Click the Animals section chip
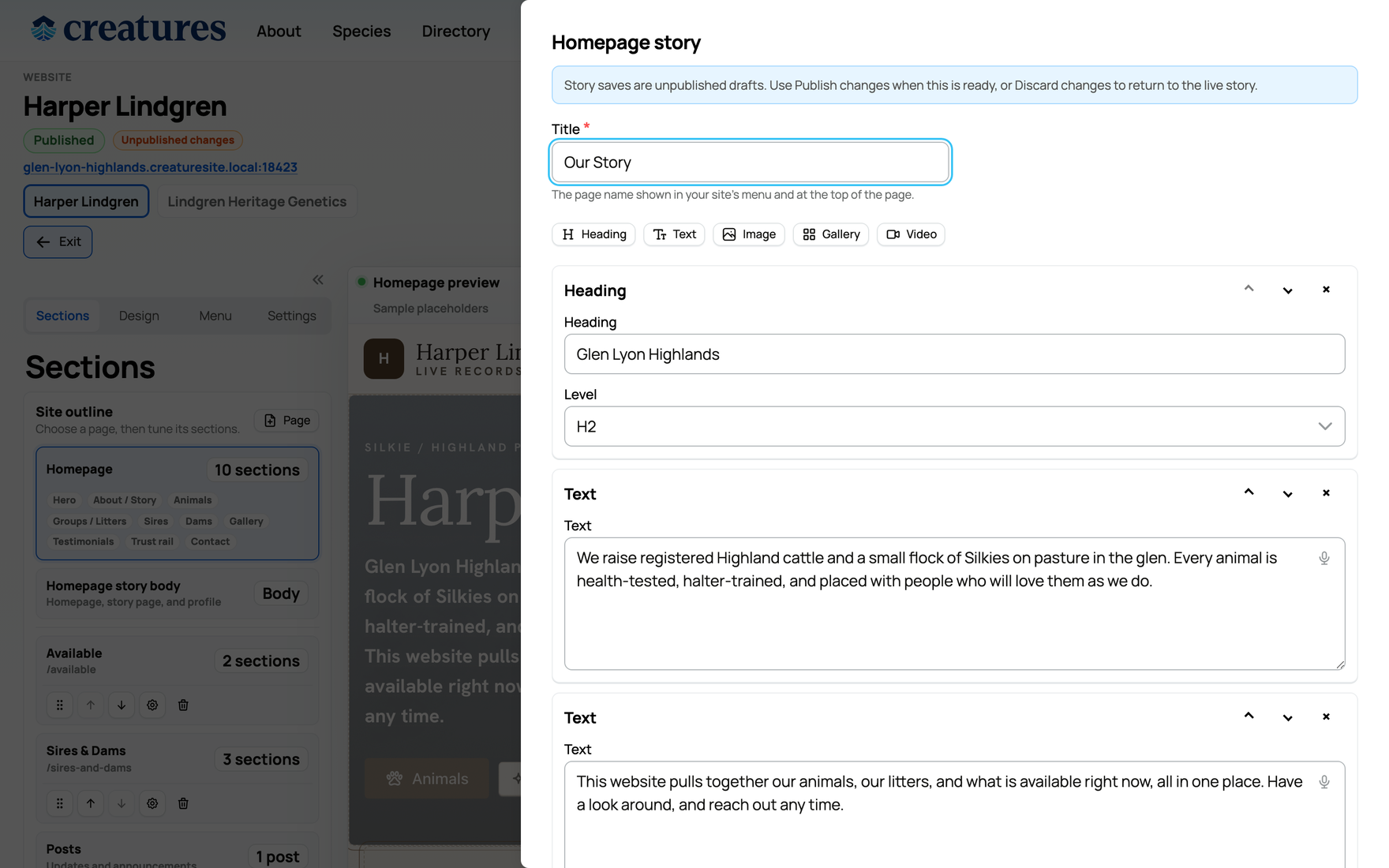This screenshot has height=868, width=1389. 193,500
